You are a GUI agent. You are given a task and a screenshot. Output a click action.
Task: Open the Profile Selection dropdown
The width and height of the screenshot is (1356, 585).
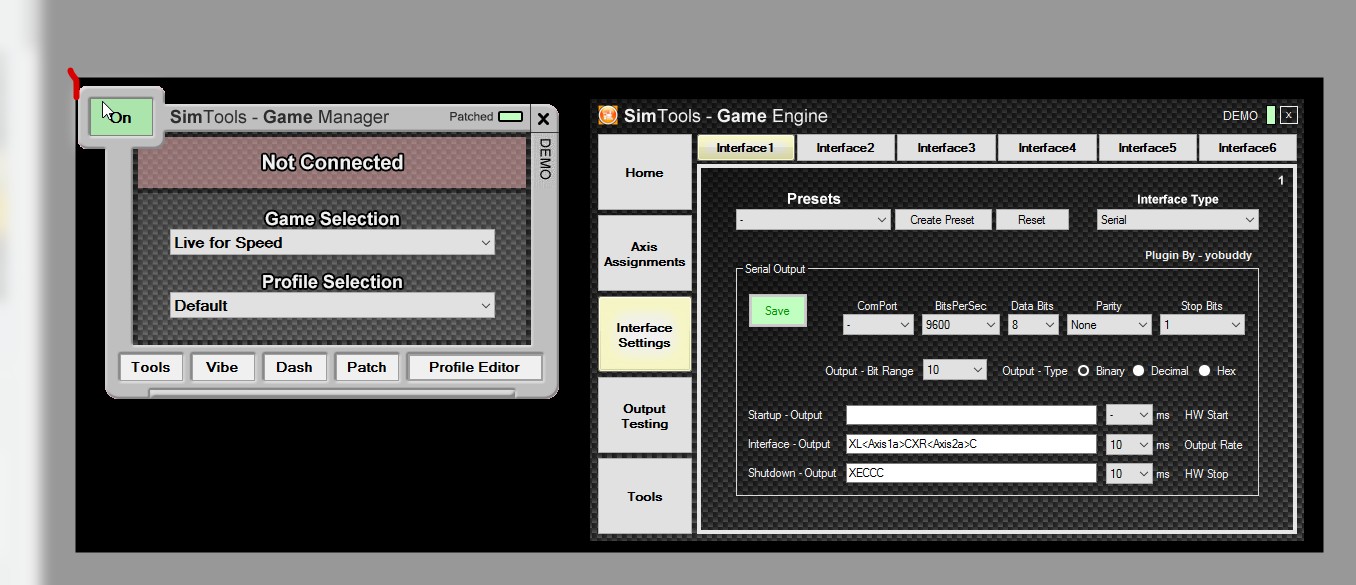(x=332, y=306)
